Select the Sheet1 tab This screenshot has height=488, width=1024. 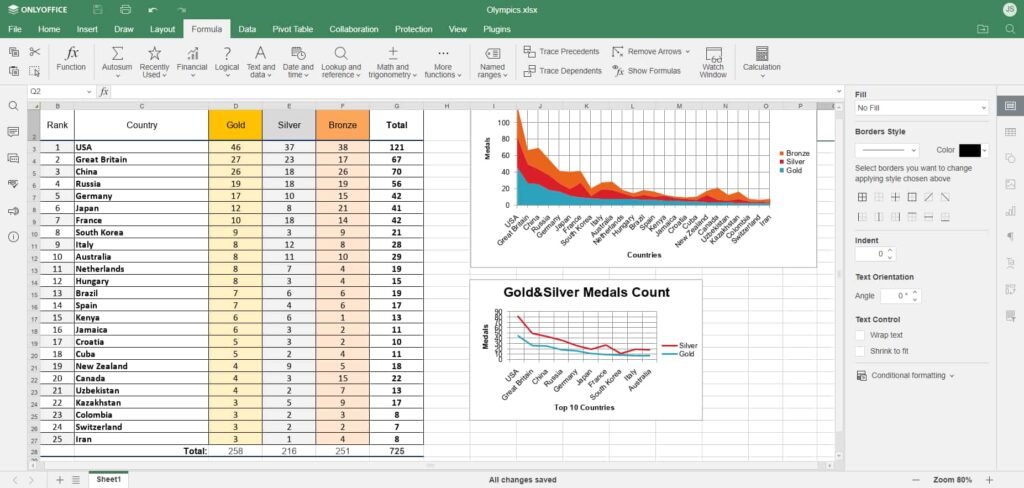click(x=108, y=480)
